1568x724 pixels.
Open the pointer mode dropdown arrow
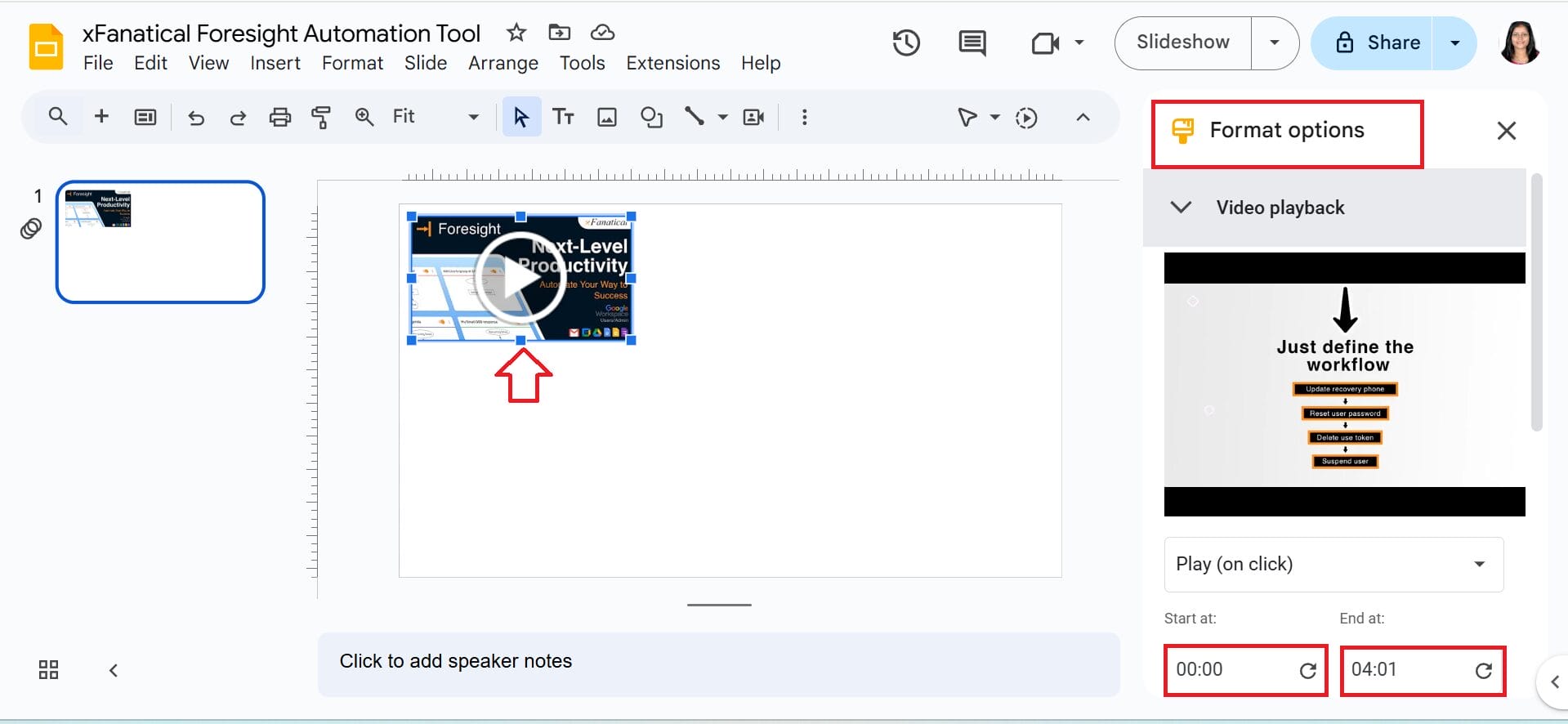(995, 118)
